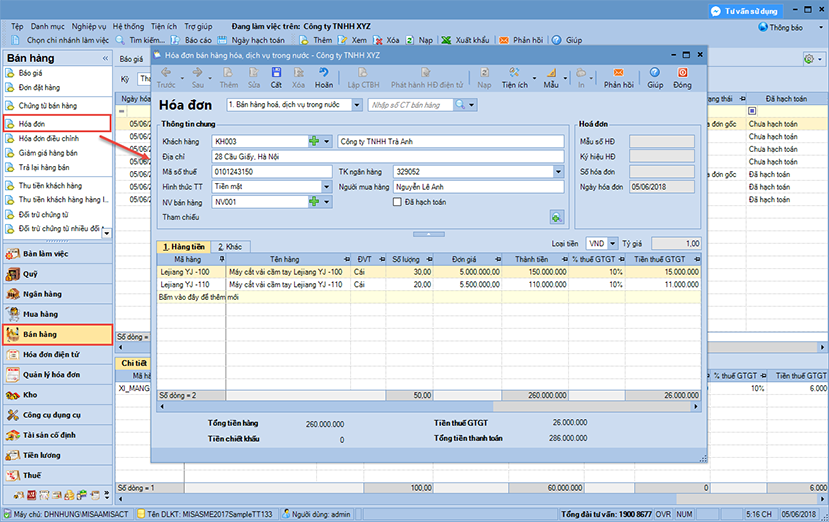Toggle the Đã hạch toán checkbox
Screen dimensions: 829x522
[397, 202]
